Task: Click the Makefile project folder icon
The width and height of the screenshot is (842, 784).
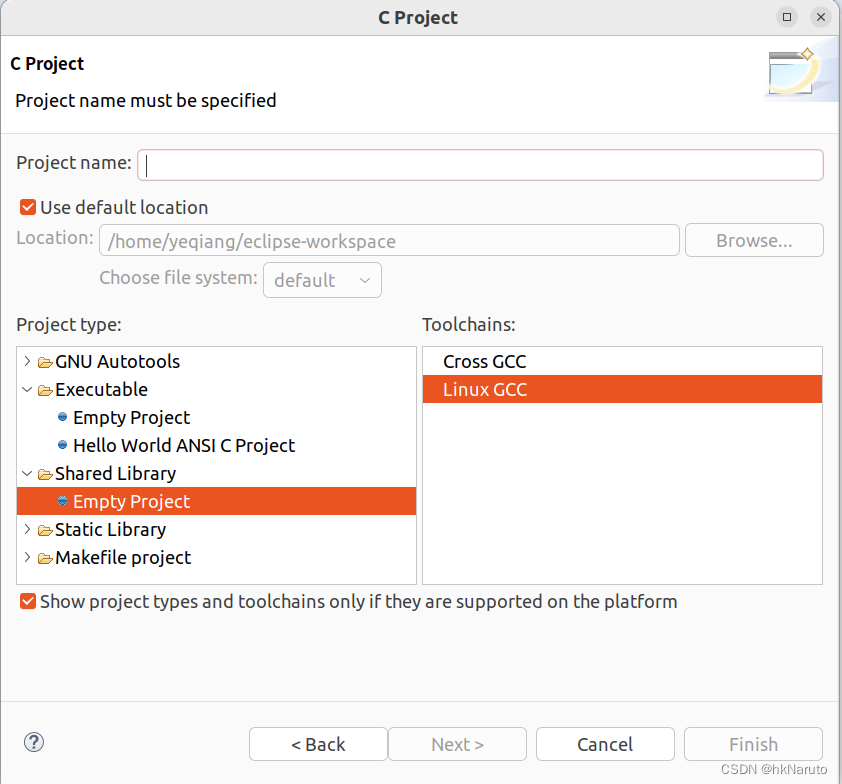Action: coord(45,558)
